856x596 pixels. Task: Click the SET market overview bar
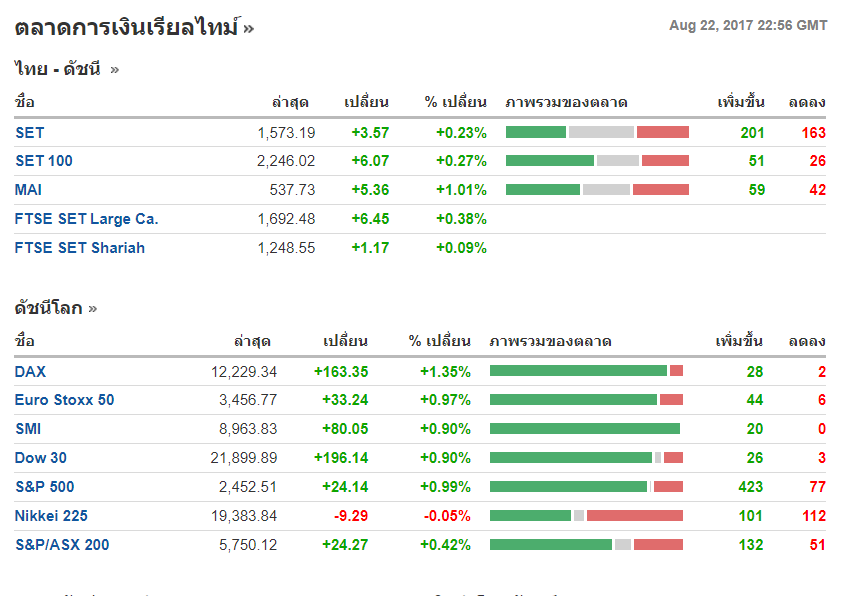point(597,132)
